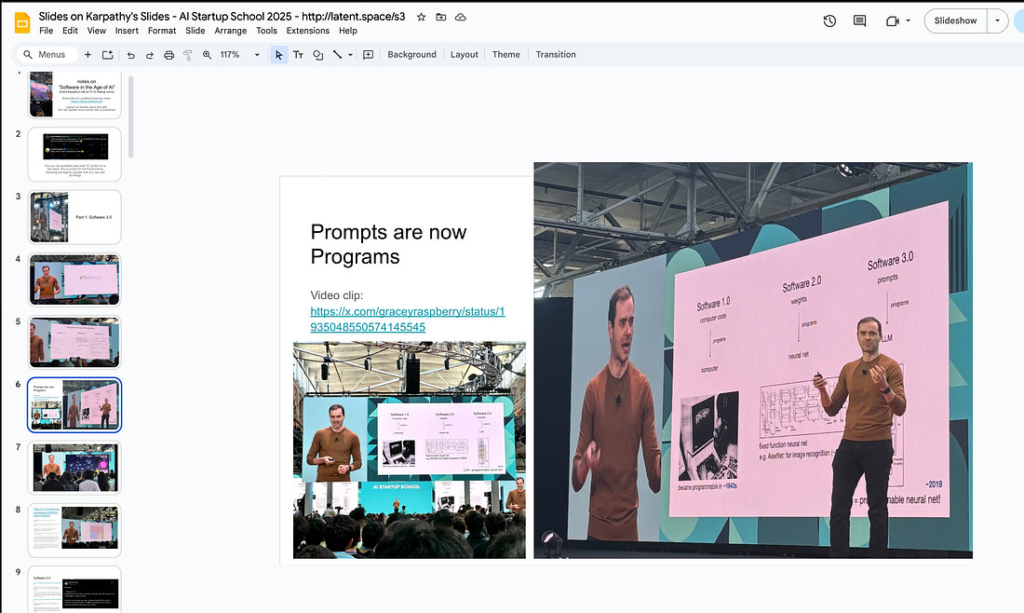Activate the Paint format tool

click(x=187, y=55)
